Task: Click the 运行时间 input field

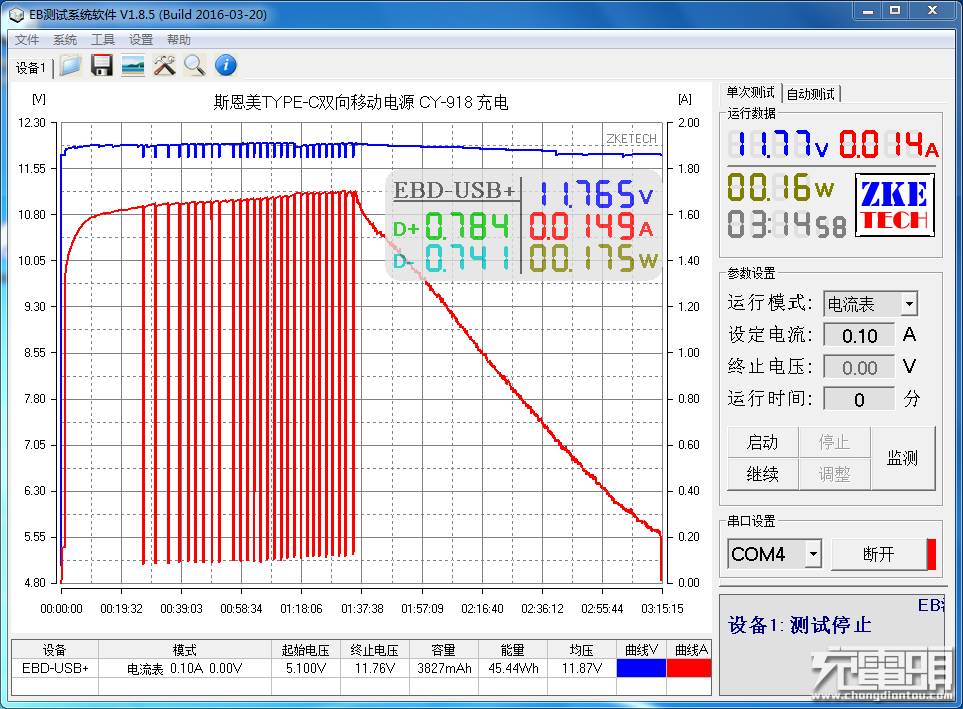Action: click(859, 399)
